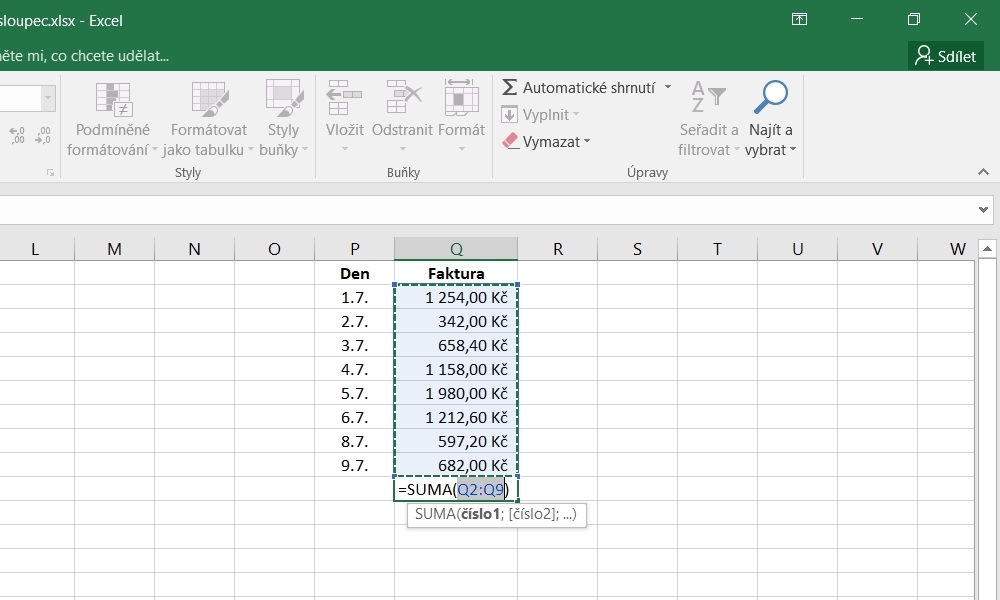Click the cell with 1 254,00 Kč

pos(456,297)
